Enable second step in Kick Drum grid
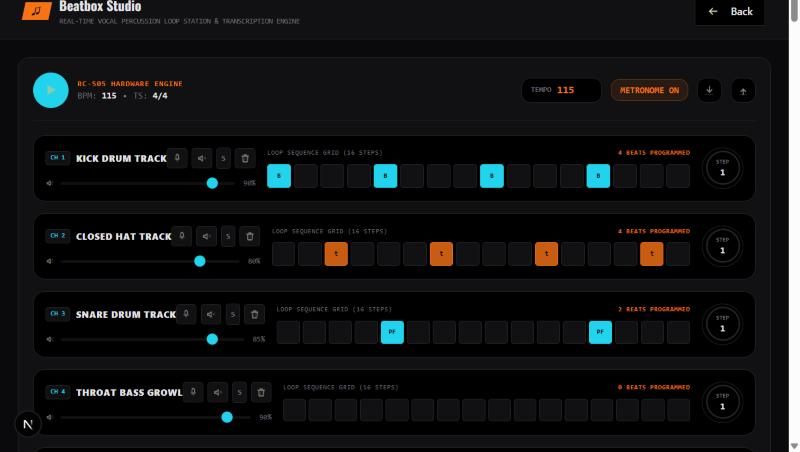Image resolution: width=800 pixels, height=452 pixels. (306, 176)
